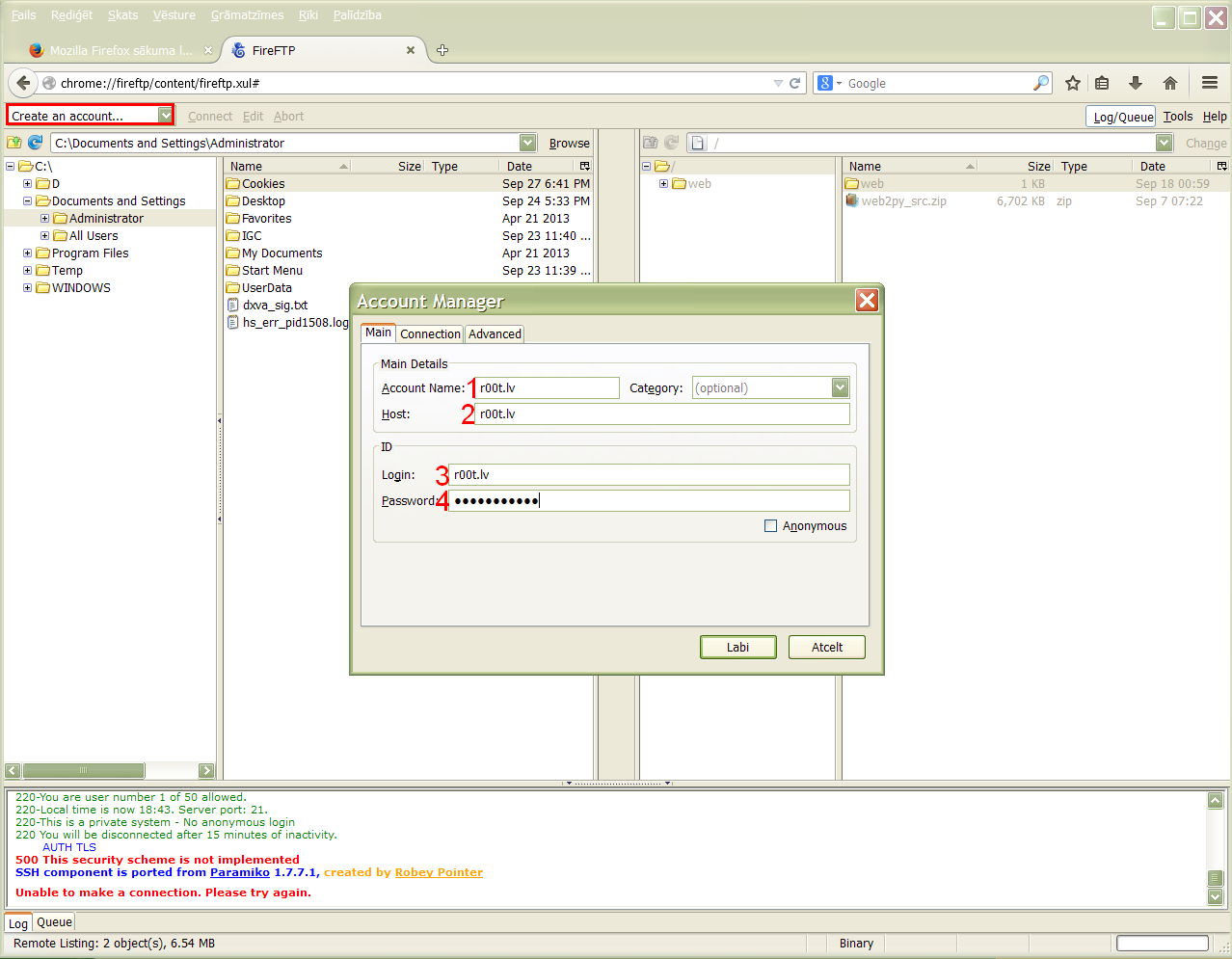1232x959 pixels.
Task: Click the local folder up icon
Action: [14, 143]
